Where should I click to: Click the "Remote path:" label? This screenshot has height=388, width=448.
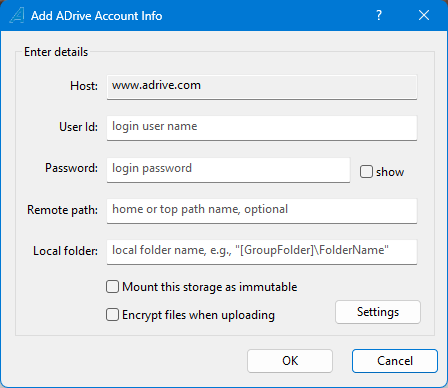coord(63,210)
